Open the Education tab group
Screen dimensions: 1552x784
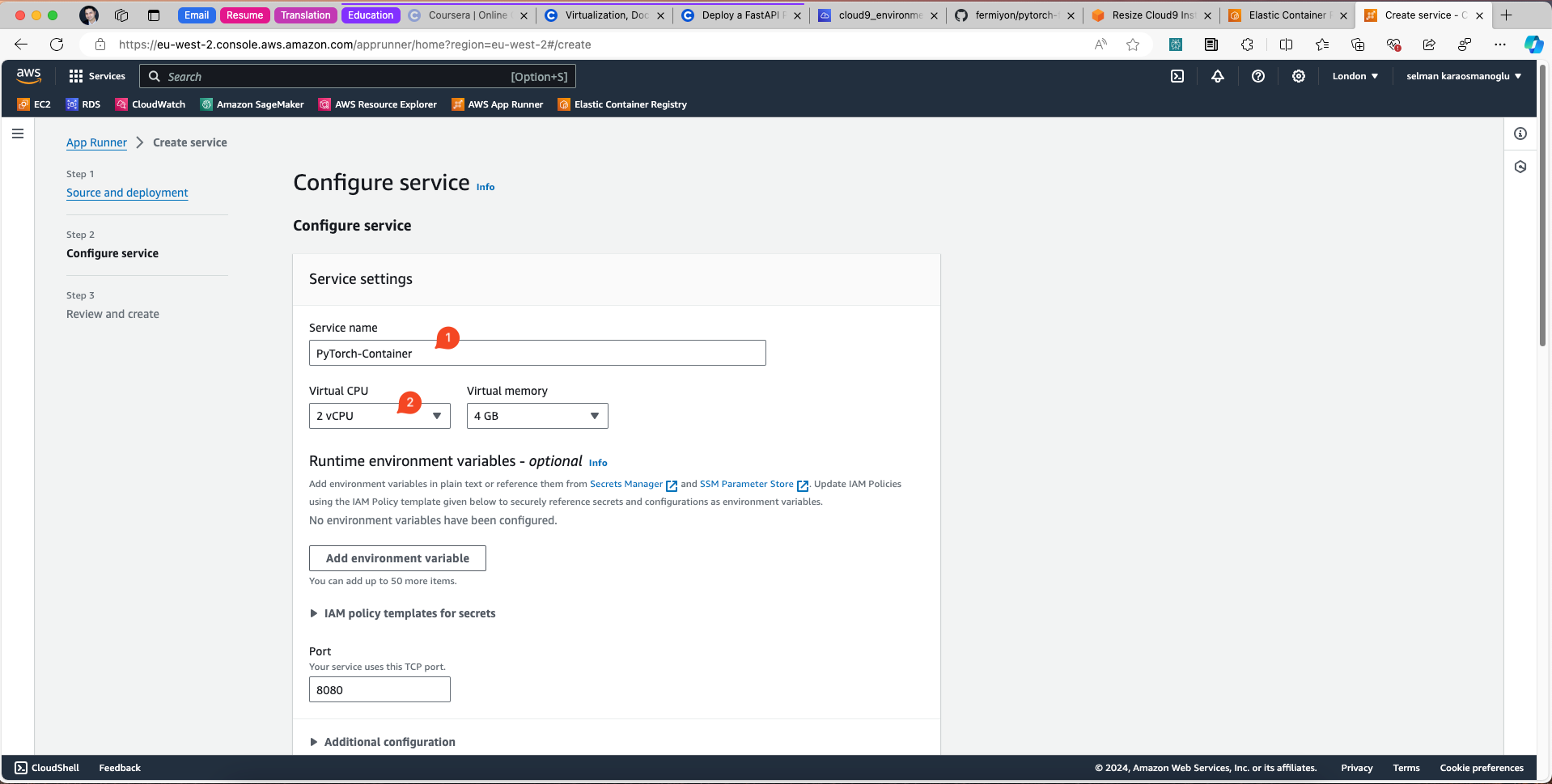point(371,15)
